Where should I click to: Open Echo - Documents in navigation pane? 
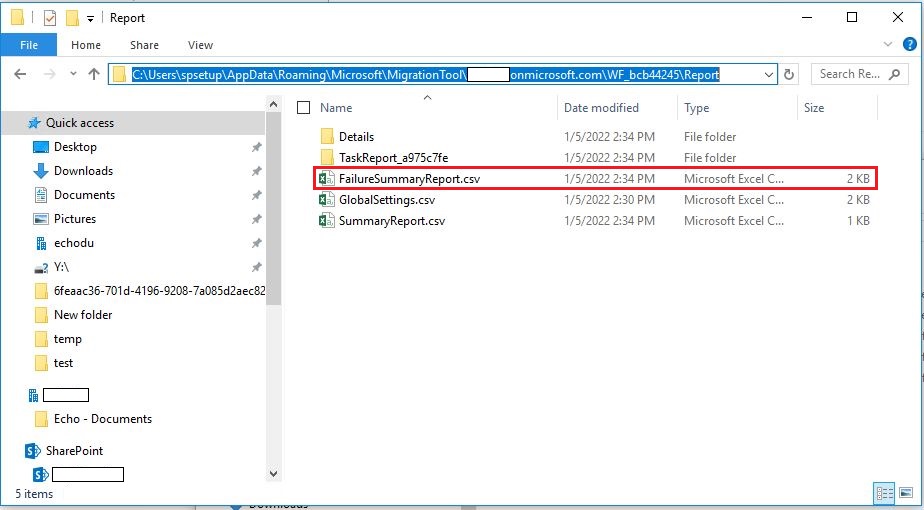(103, 419)
